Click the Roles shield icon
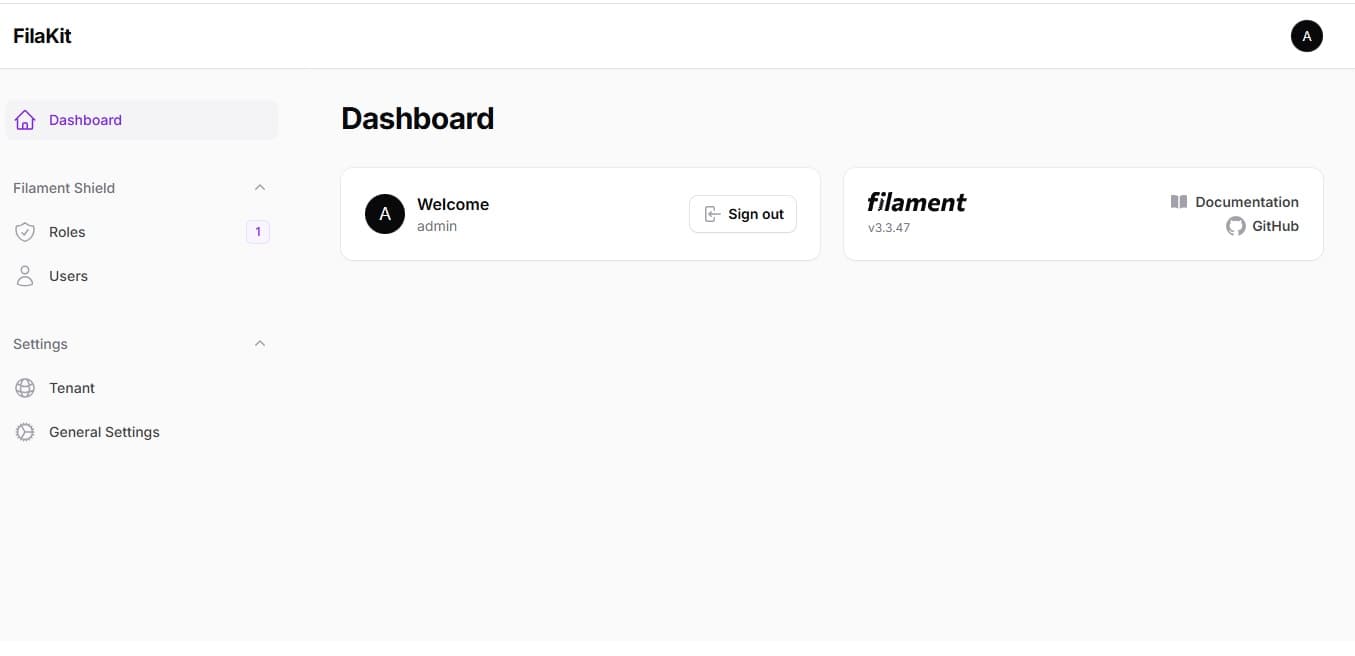 point(24,231)
